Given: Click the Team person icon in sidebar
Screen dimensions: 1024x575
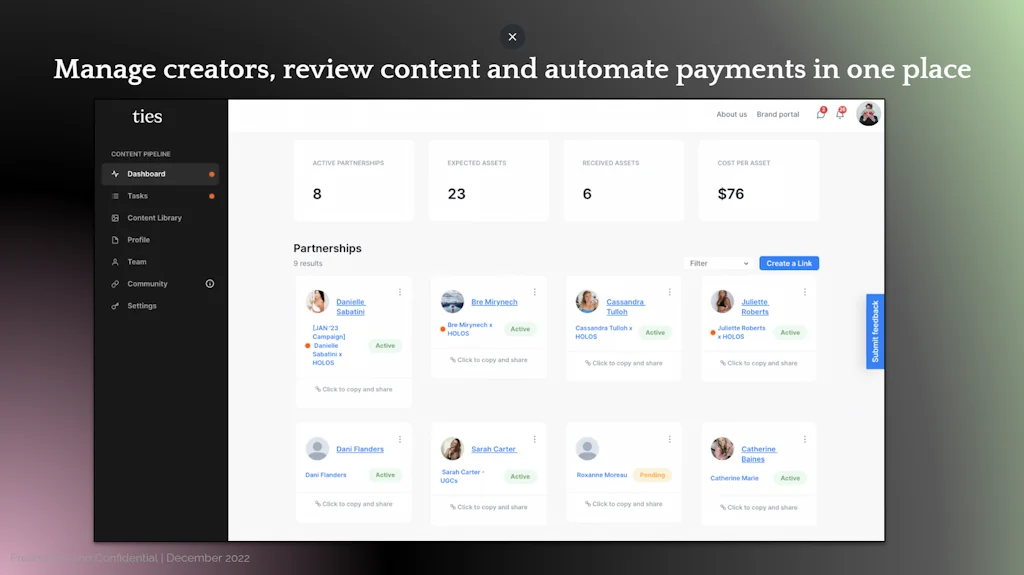Looking at the screenshot, I should tap(115, 262).
